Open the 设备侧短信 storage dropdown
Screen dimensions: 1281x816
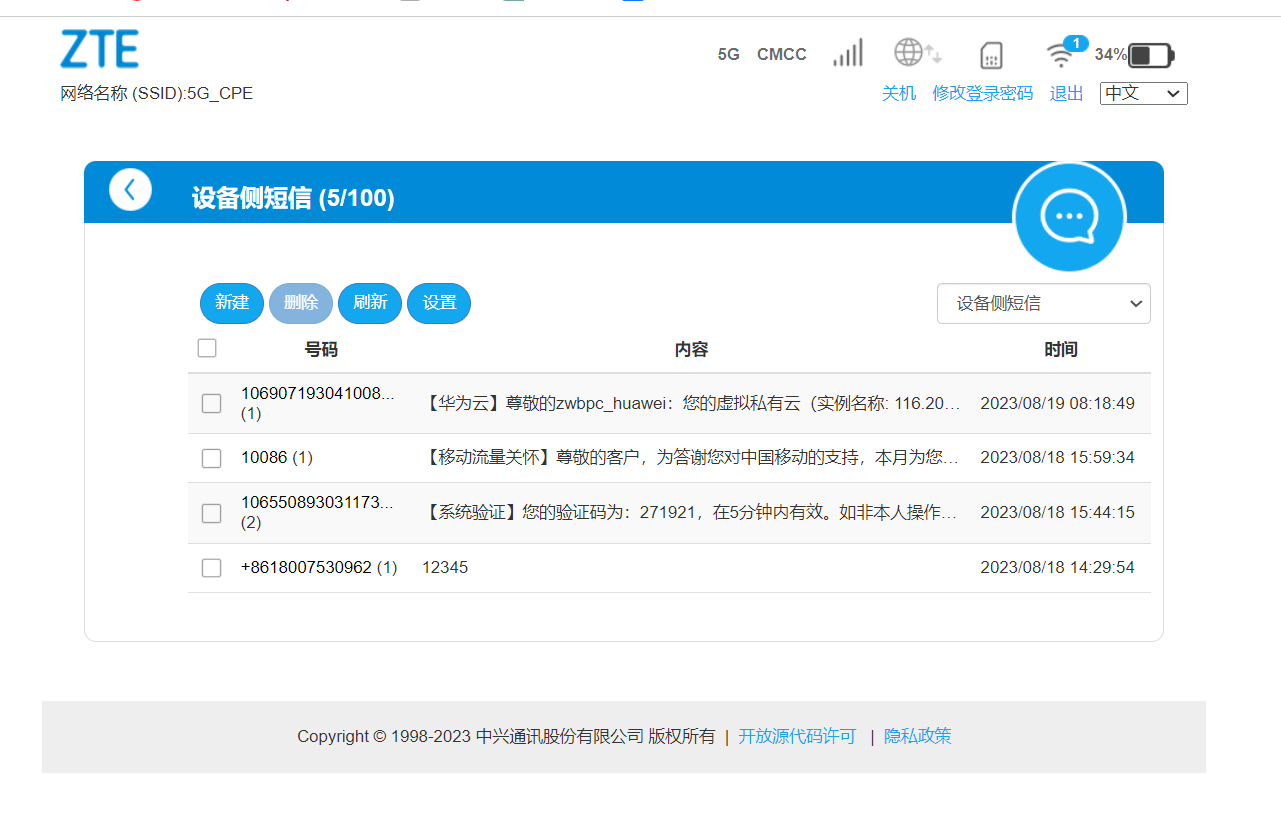tap(1043, 304)
